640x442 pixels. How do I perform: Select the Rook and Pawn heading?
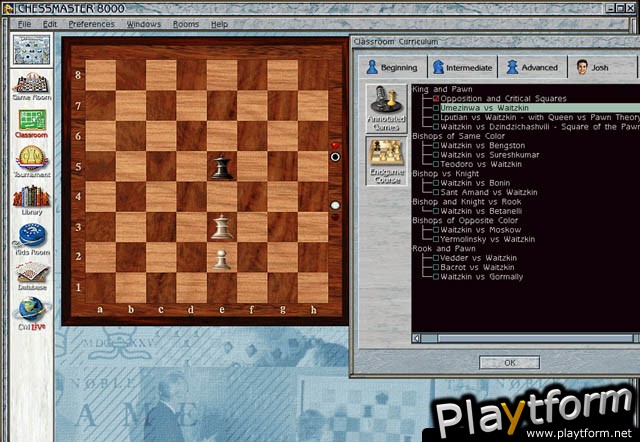(444, 249)
